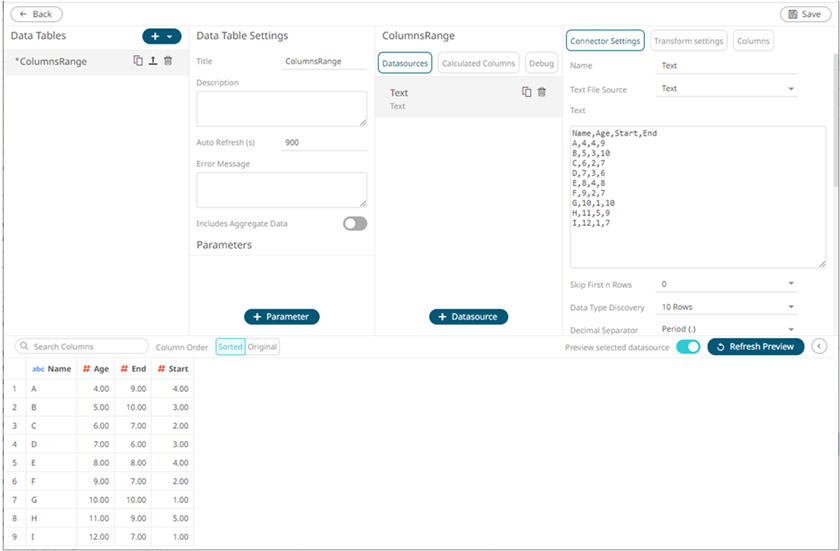Open the Transform settings tab
The height and width of the screenshot is (551, 840).
[688, 41]
